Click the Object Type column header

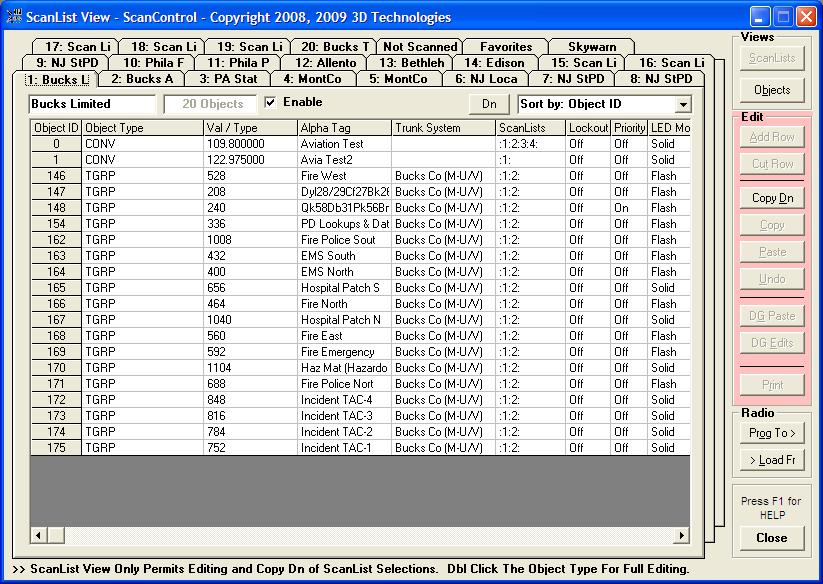tap(142, 128)
